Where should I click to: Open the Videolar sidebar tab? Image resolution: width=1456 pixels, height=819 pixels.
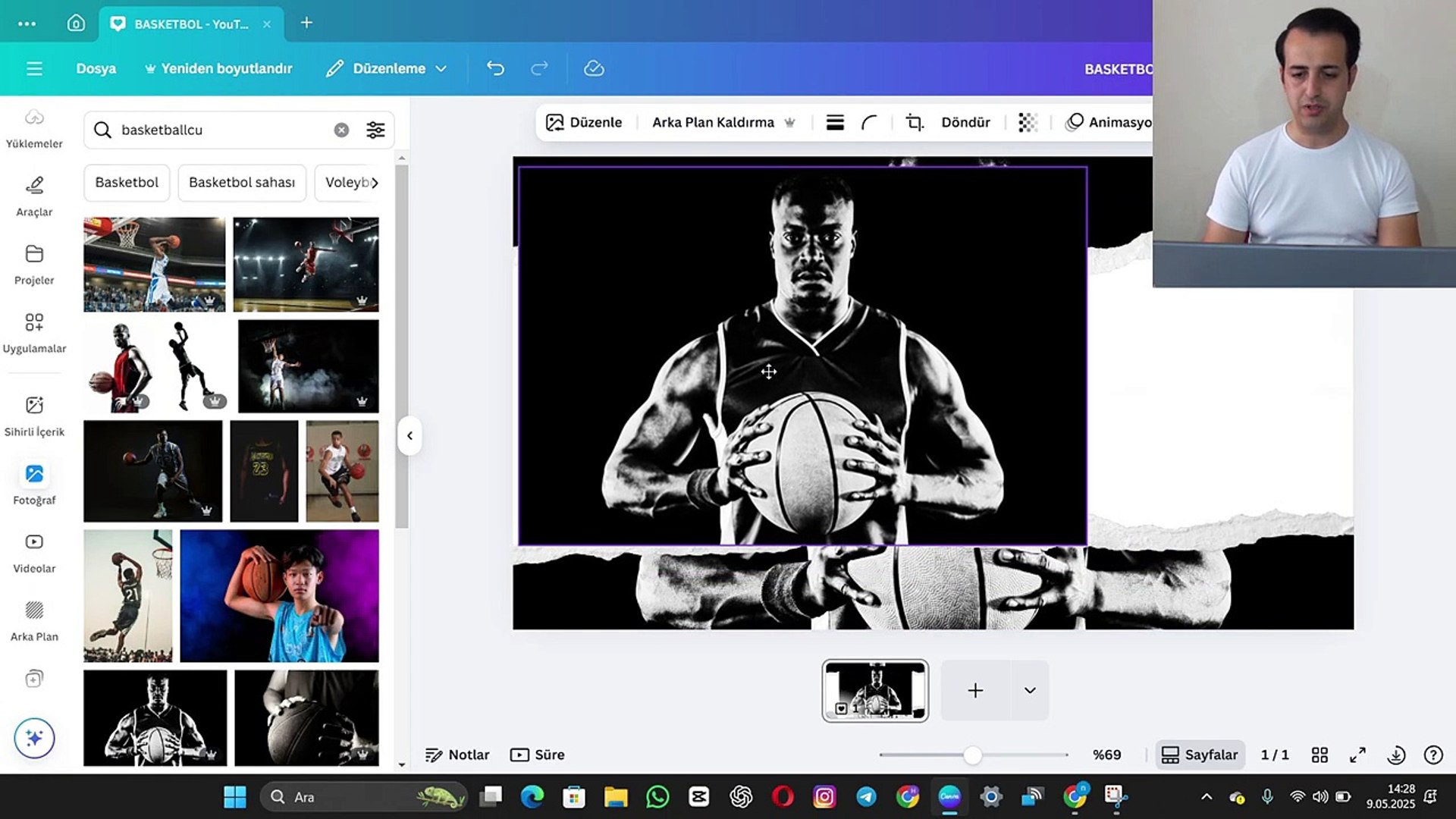pyautogui.click(x=34, y=552)
